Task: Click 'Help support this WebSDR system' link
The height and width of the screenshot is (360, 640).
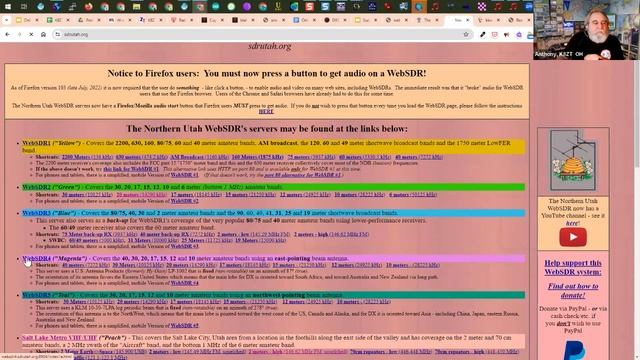Action: 573,267
